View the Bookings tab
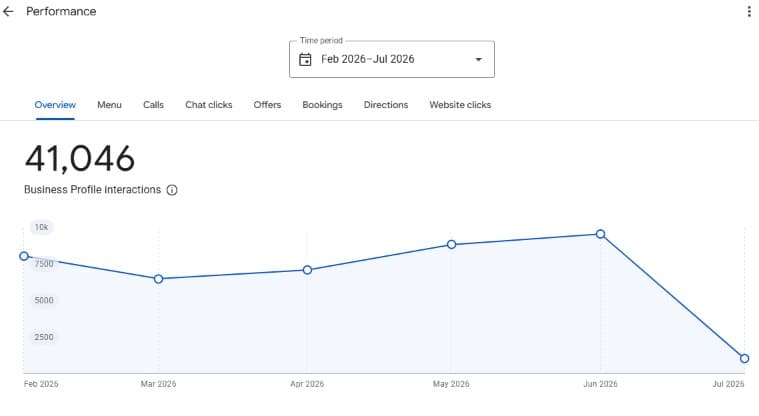The image size is (759, 416). pyautogui.click(x=322, y=105)
